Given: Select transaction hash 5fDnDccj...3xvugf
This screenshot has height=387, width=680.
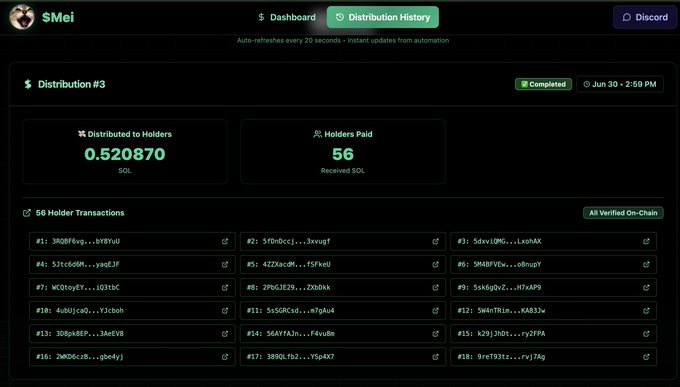Looking at the screenshot, I should pyautogui.click(x=296, y=241).
